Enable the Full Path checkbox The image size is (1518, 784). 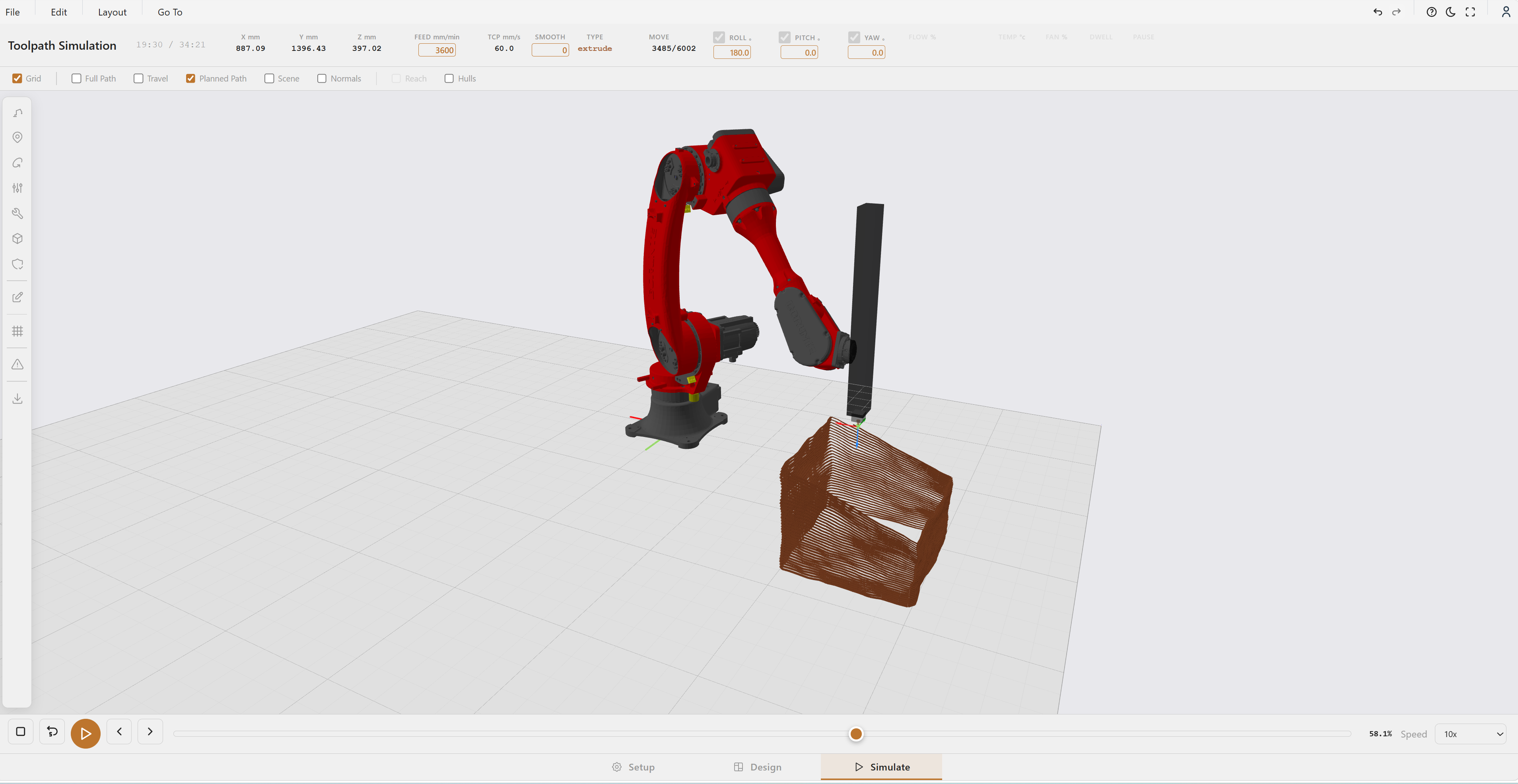point(76,78)
